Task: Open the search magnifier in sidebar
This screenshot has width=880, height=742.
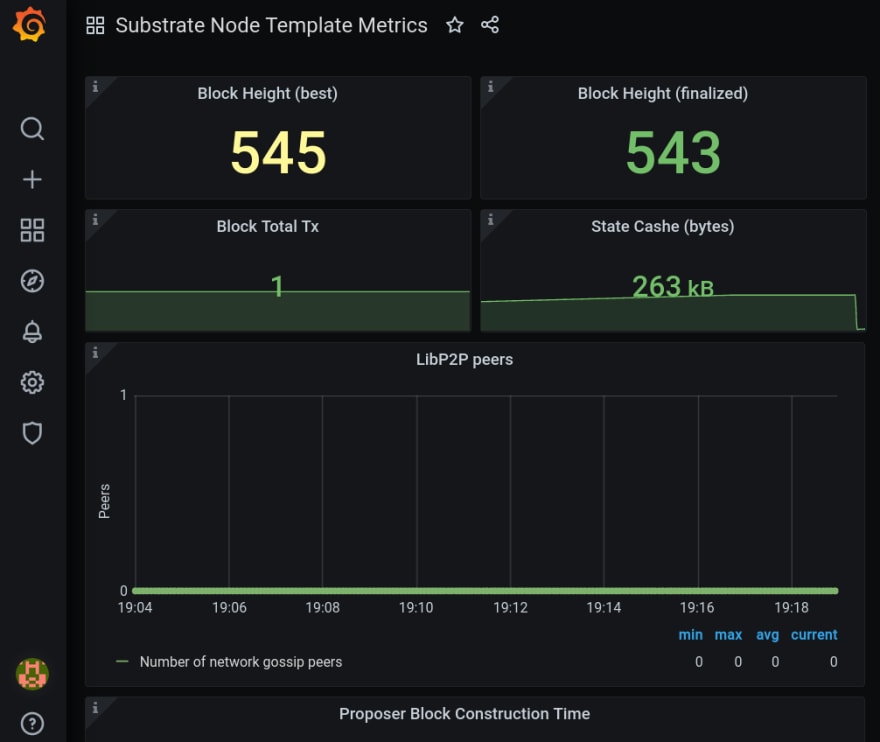Action: [32, 129]
